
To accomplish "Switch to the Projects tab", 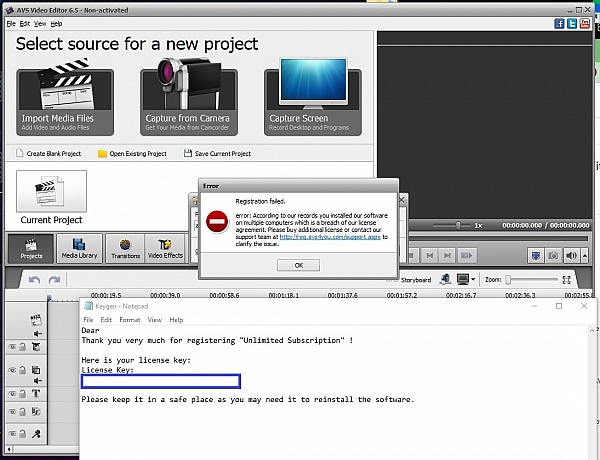I will click(x=31, y=248).
